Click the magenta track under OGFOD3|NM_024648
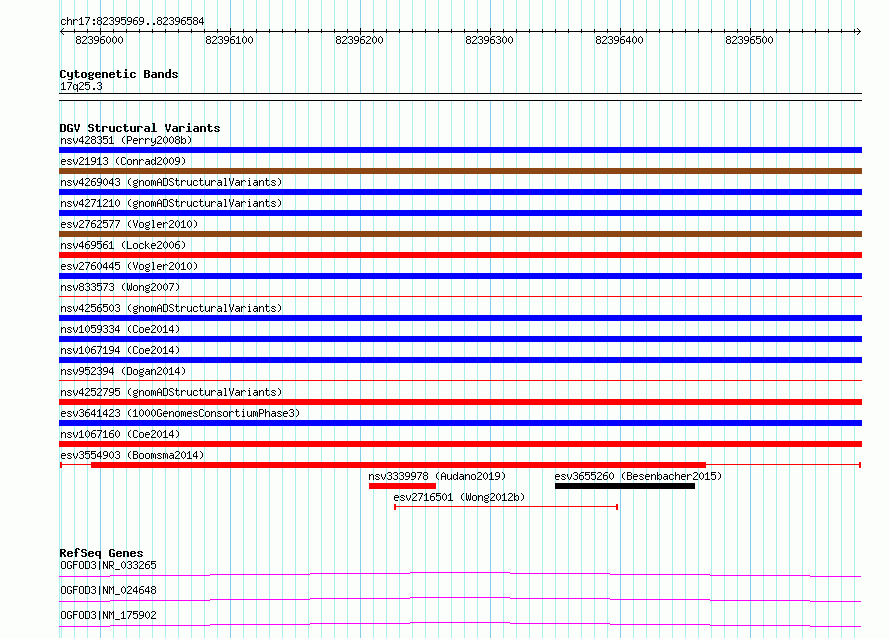 pyautogui.click(x=460, y=599)
